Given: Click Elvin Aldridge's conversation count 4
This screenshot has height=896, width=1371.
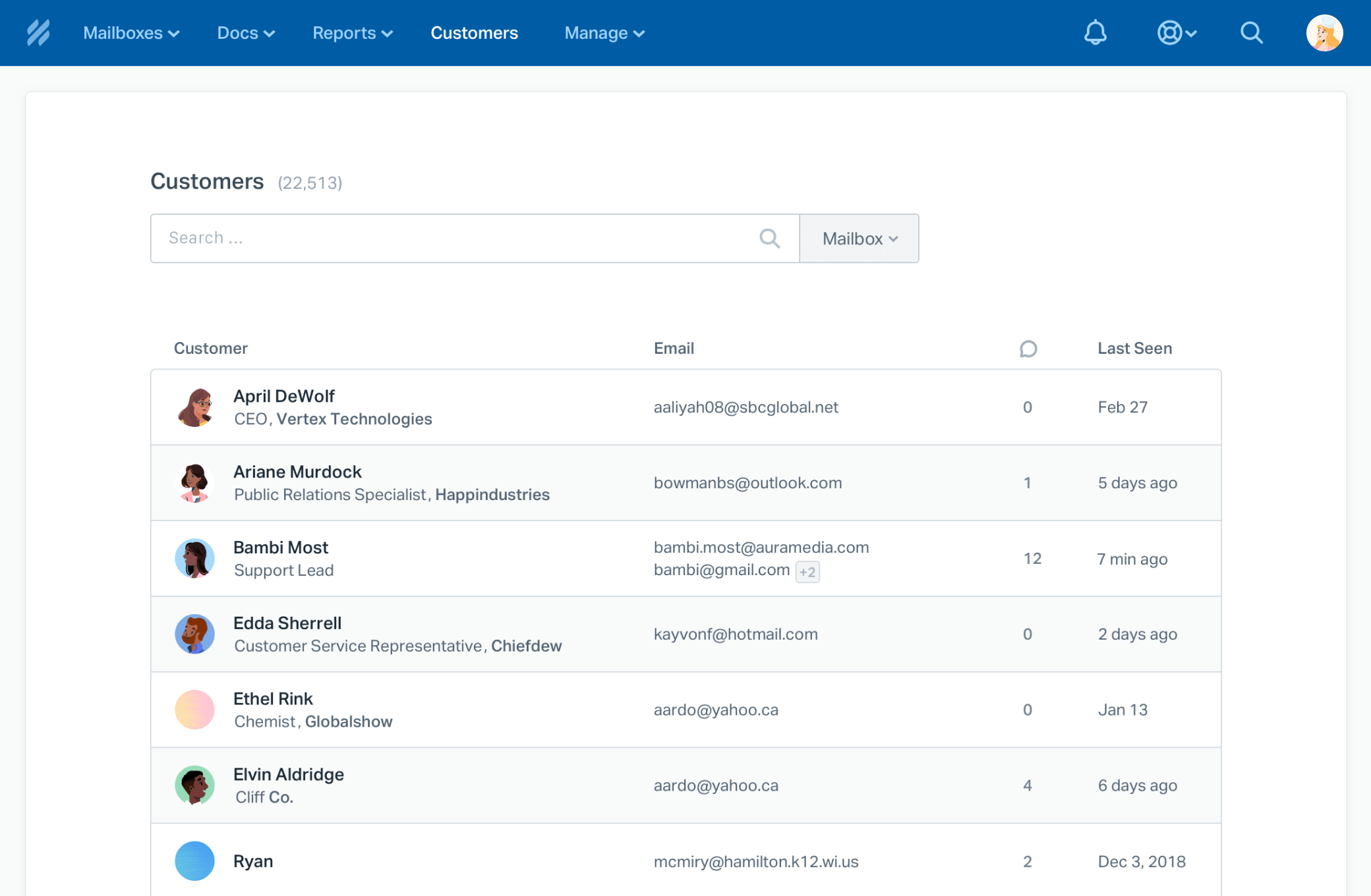Looking at the screenshot, I should (1027, 786).
